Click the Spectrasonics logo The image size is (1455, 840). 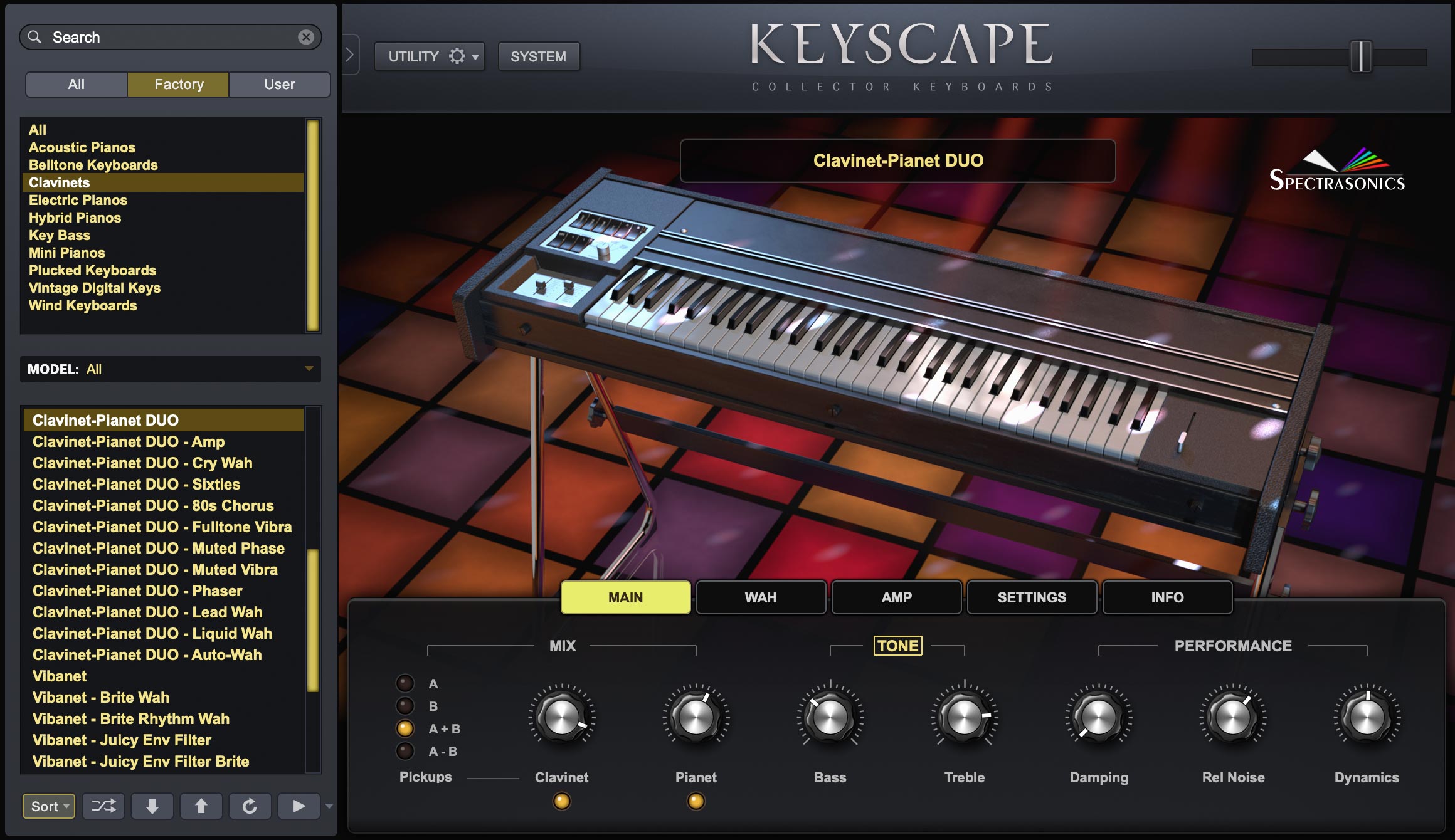[x=1336, y=170]
